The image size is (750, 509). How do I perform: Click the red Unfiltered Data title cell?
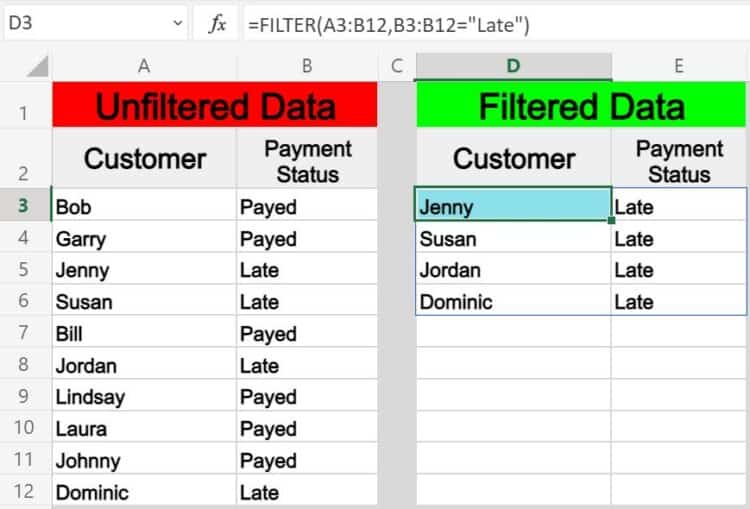click(x=215, y=105)
